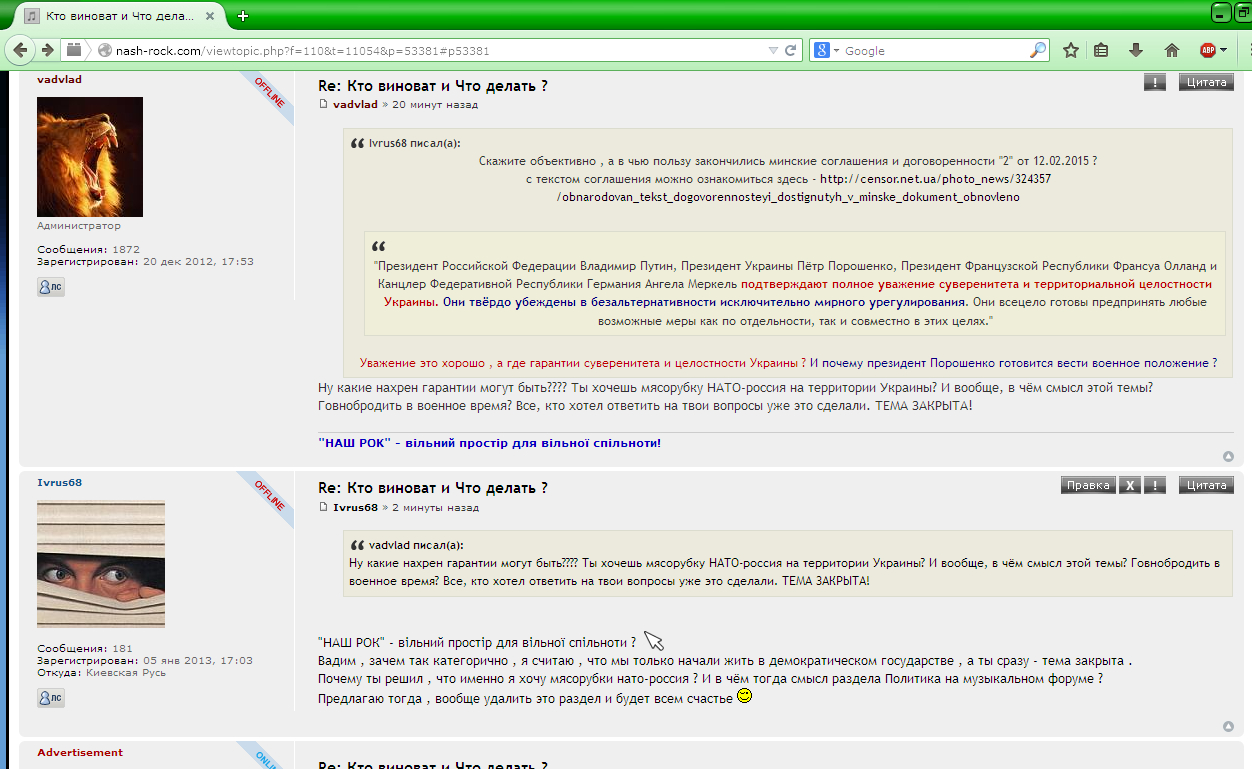The height and width of the screenshot is (769, 1252).
Task: Click the 'Ivrus68 писал(а):' quote header
Action: (414, 143)
